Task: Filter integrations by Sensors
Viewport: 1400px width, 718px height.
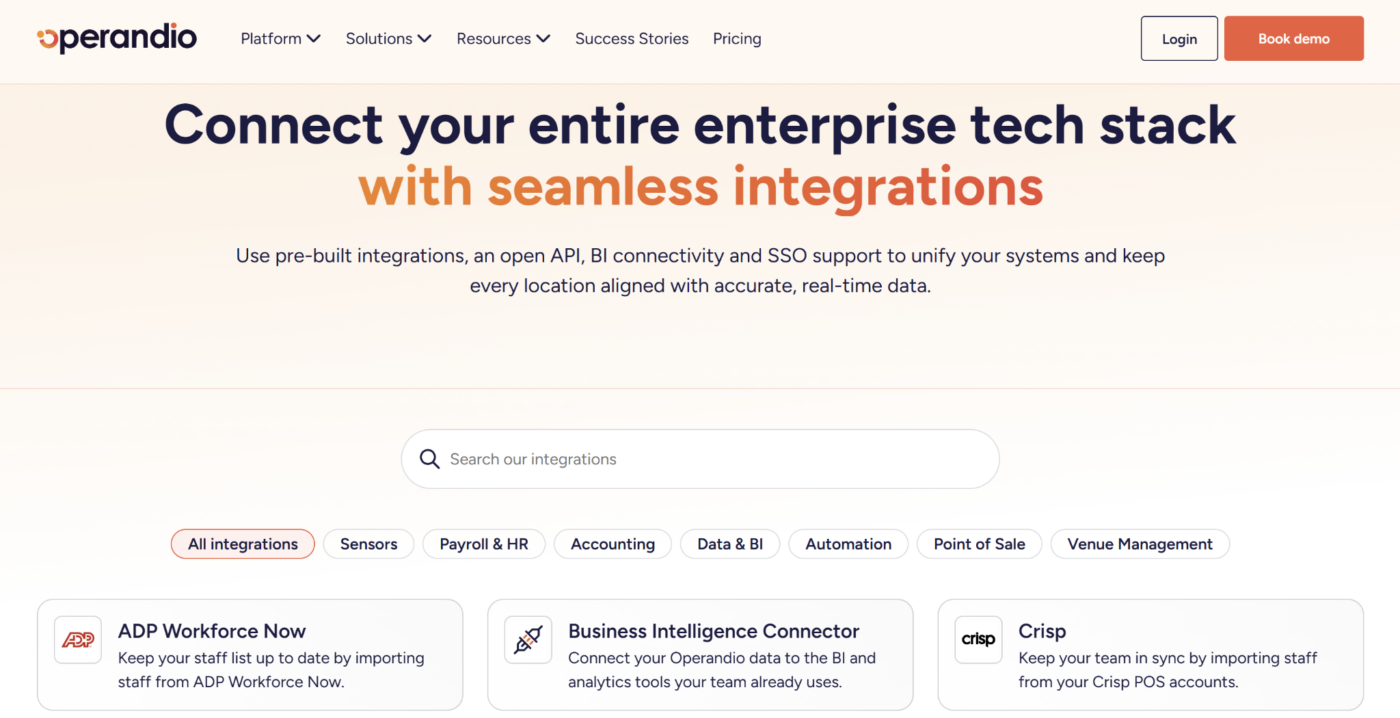Action: pyautogui.click(x=369, y=544)
